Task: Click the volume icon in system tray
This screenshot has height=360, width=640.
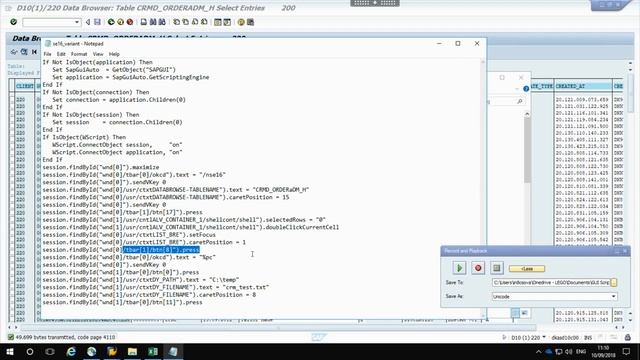Action: (569, 351)
